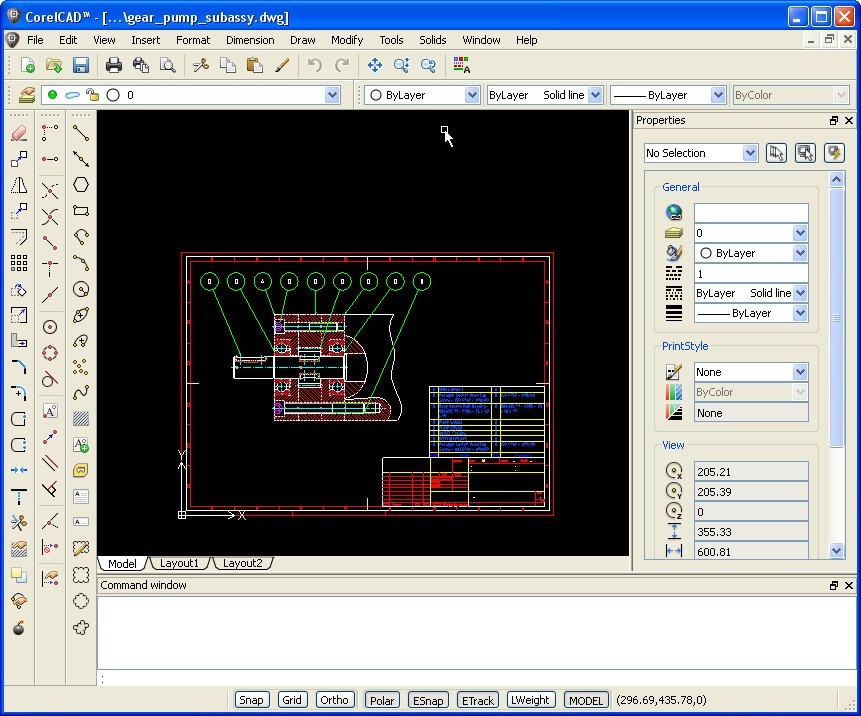The width and height of the screenshot is (861, 716).
Task: Open the toolbar line style dropdown showing Solid line
Action: point(595,95)
